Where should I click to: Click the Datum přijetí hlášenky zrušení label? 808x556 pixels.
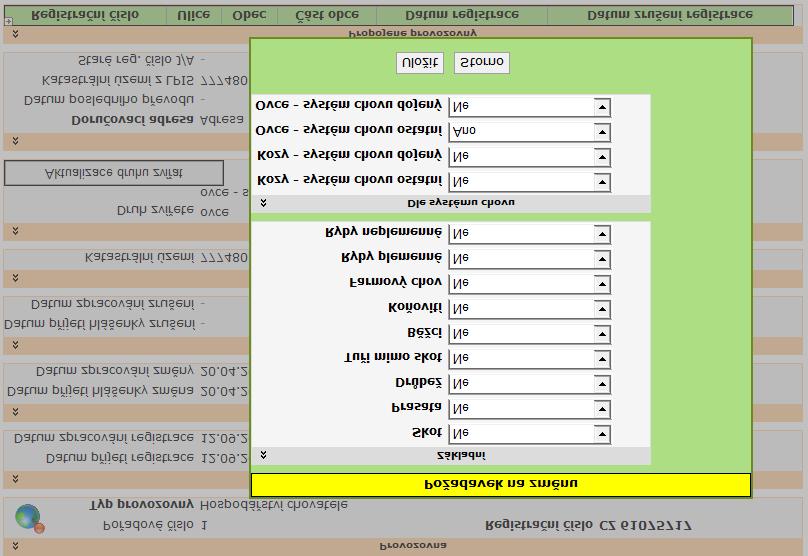100,324
